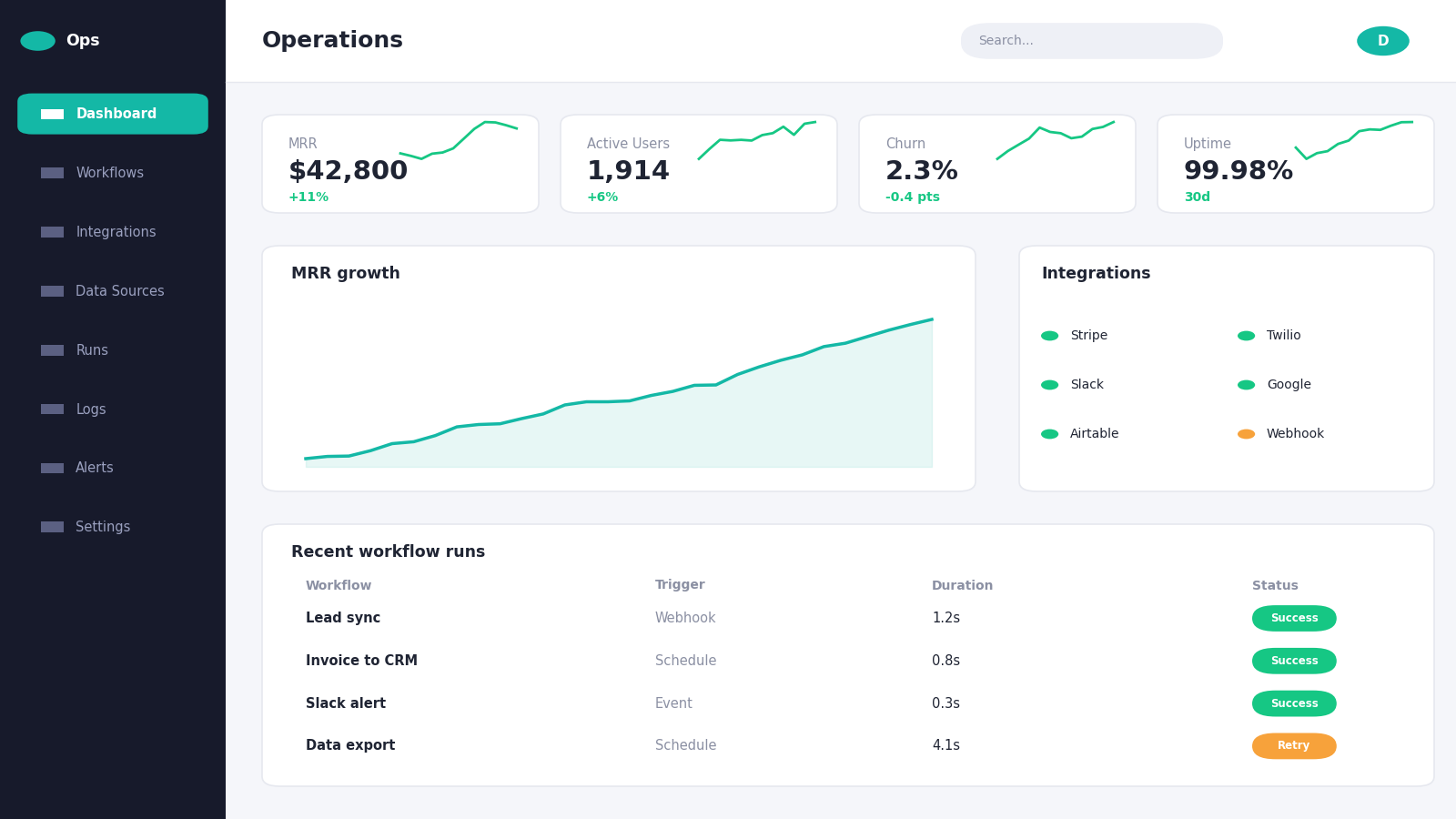Click the Webhook orange status dot

(x=1246, y=434)
